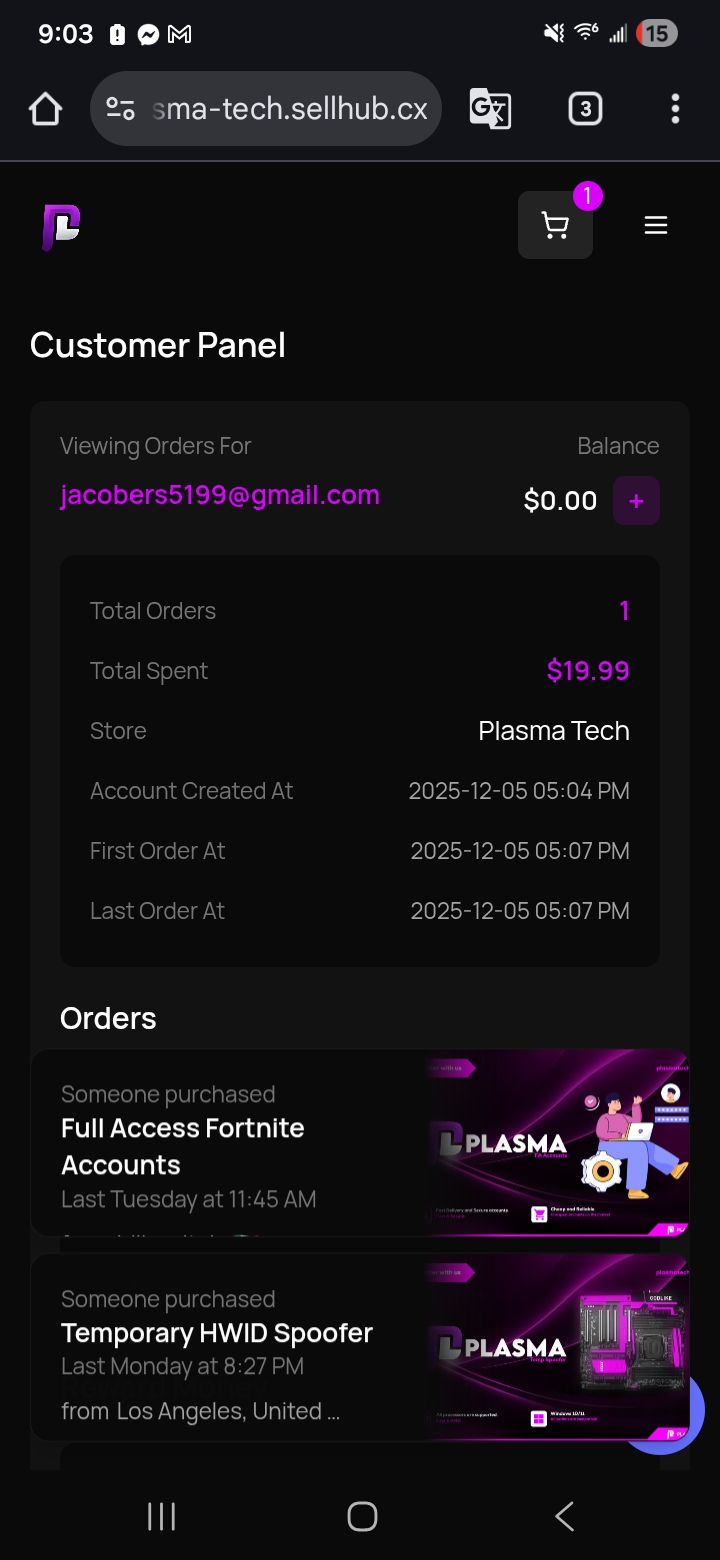Tap the Fortnite Accounts Plasma banner image
Viewport: 720px width, 1560px height.
556,1143
